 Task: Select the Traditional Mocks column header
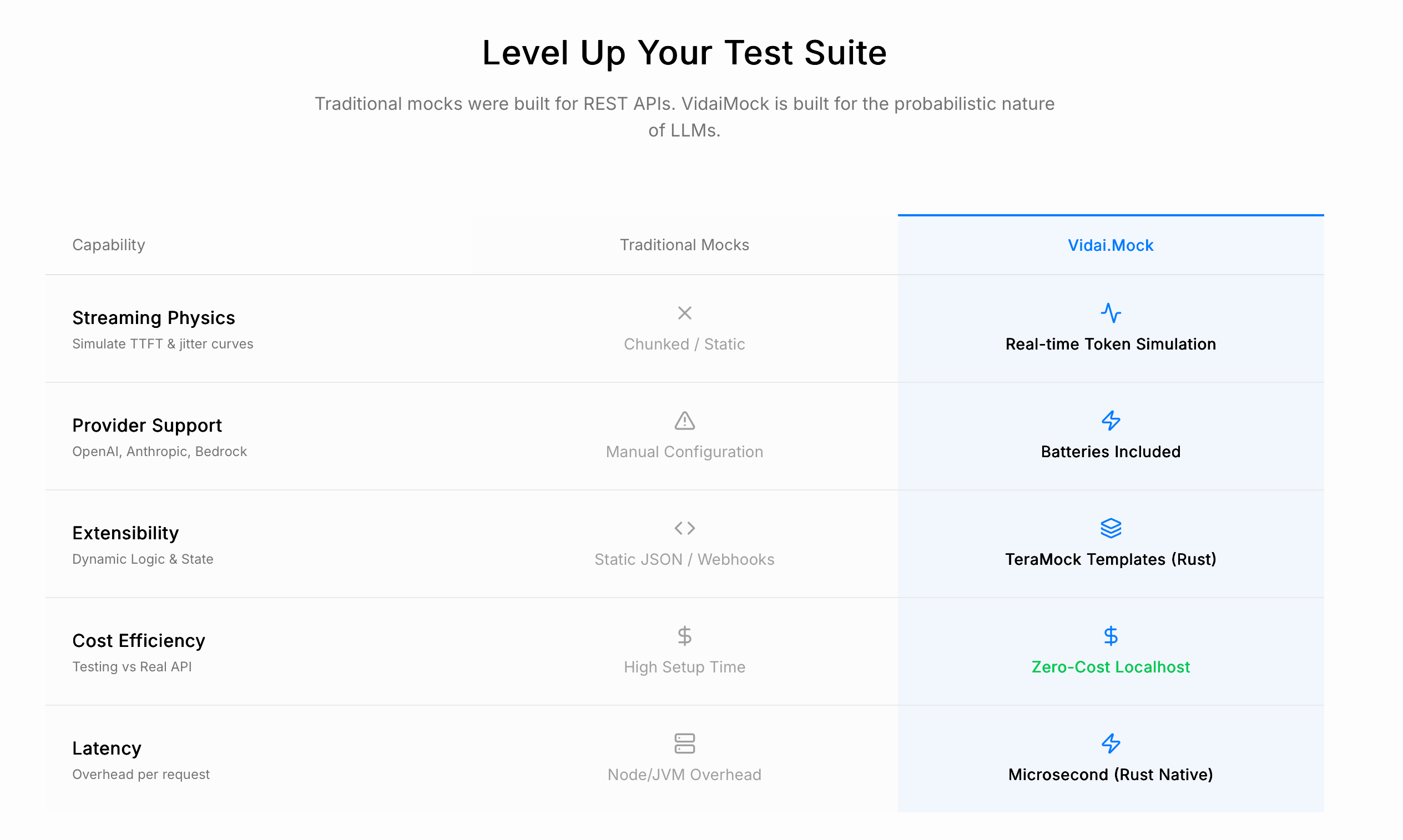pos(684,245)
